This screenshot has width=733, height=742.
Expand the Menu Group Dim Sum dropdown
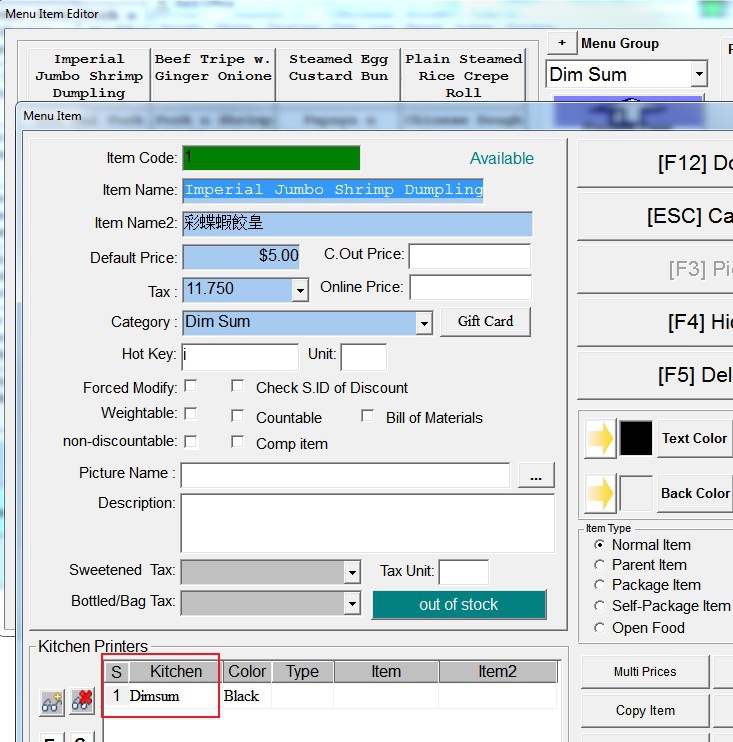(x=699, y=74)
